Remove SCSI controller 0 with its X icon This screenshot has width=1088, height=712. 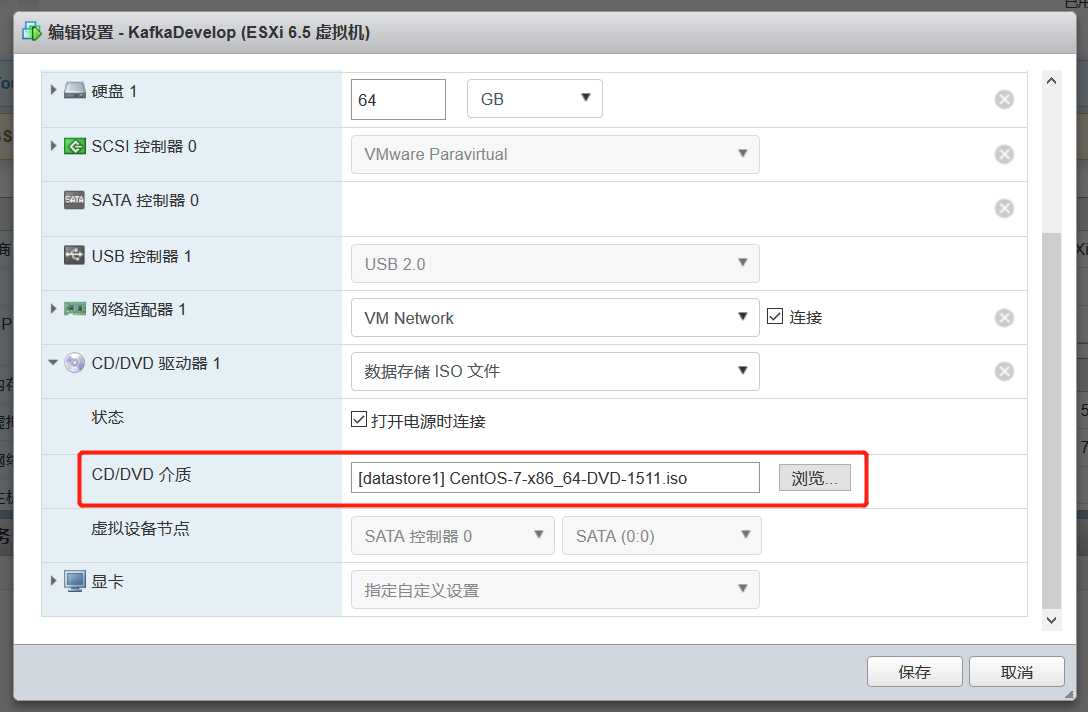click(x=1004, y=154)
